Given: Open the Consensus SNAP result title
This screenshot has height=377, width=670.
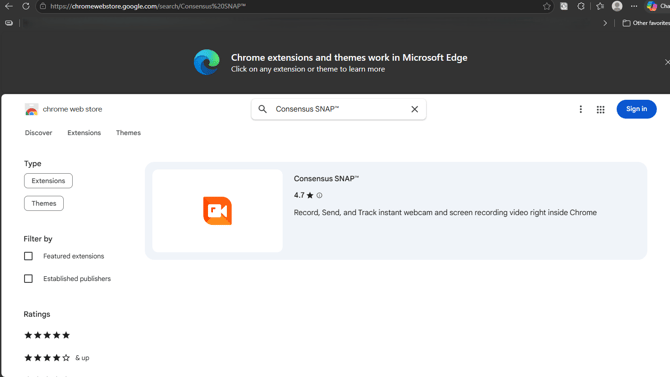Looking at the screenshot, I should (x=326, y=179).
